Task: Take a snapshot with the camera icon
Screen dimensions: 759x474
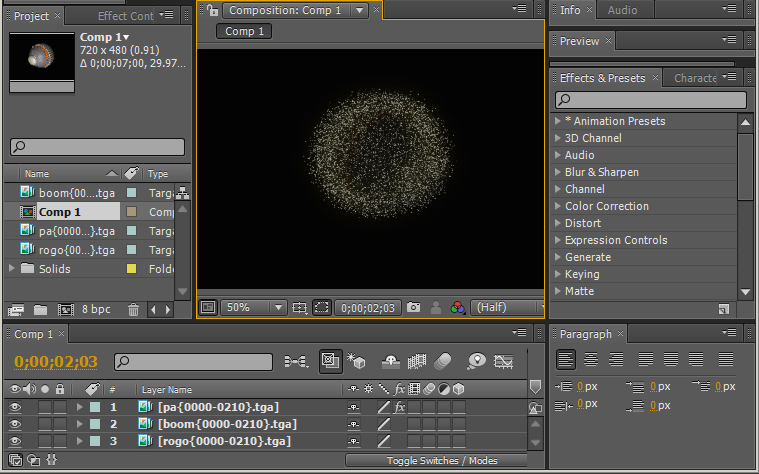Action: point(413,307)
